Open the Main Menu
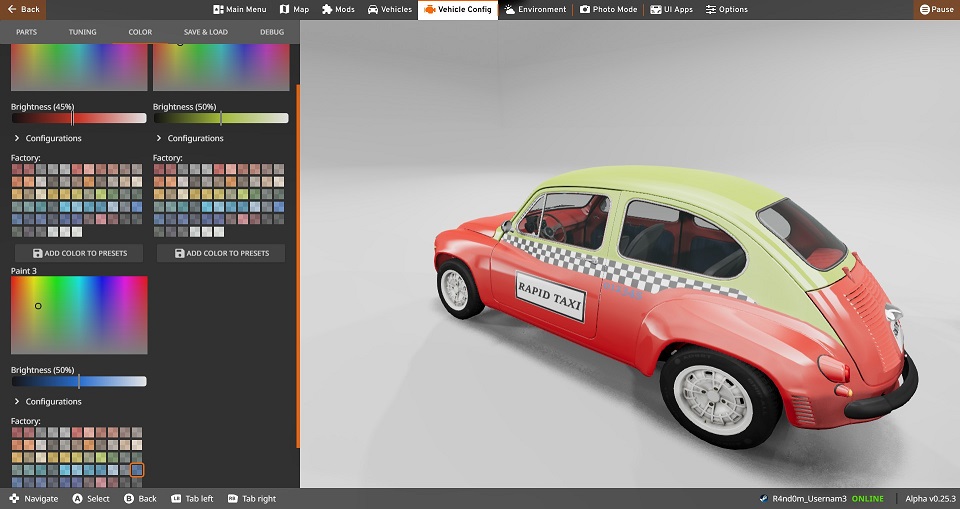 click(240, 10)
